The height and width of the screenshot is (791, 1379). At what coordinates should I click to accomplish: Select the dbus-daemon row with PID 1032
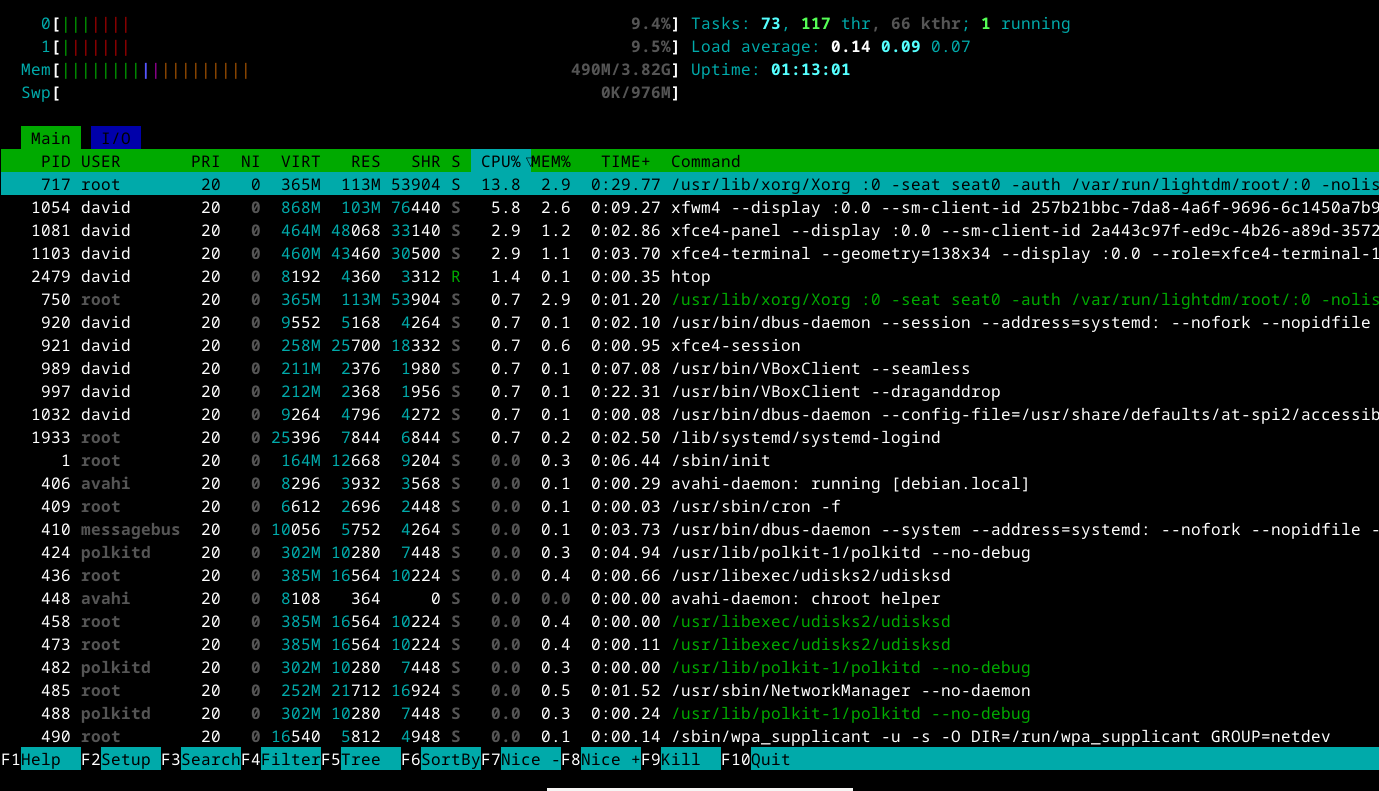click(x=689, y=414)
